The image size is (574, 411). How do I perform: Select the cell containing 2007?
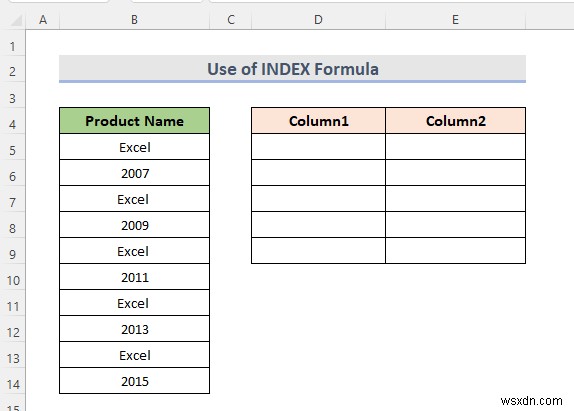134,173
